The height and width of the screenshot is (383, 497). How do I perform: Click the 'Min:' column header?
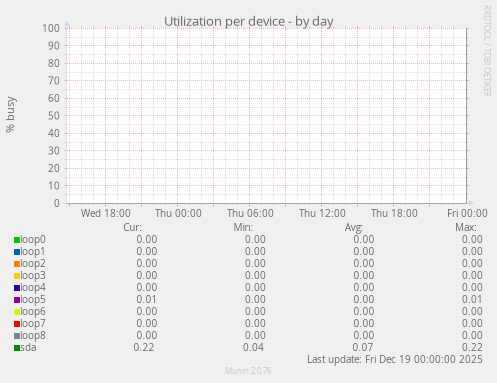click(243, 227)
